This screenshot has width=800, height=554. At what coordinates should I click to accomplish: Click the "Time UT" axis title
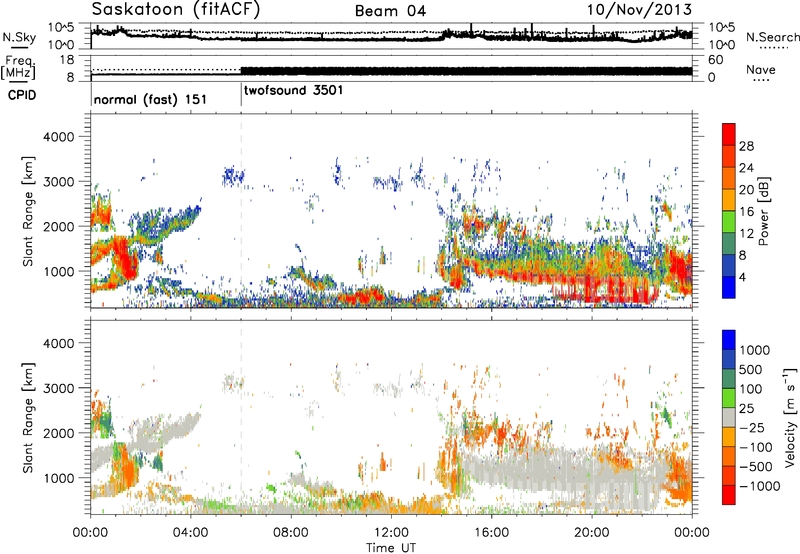pyautogui.click(x=391, y=548)
